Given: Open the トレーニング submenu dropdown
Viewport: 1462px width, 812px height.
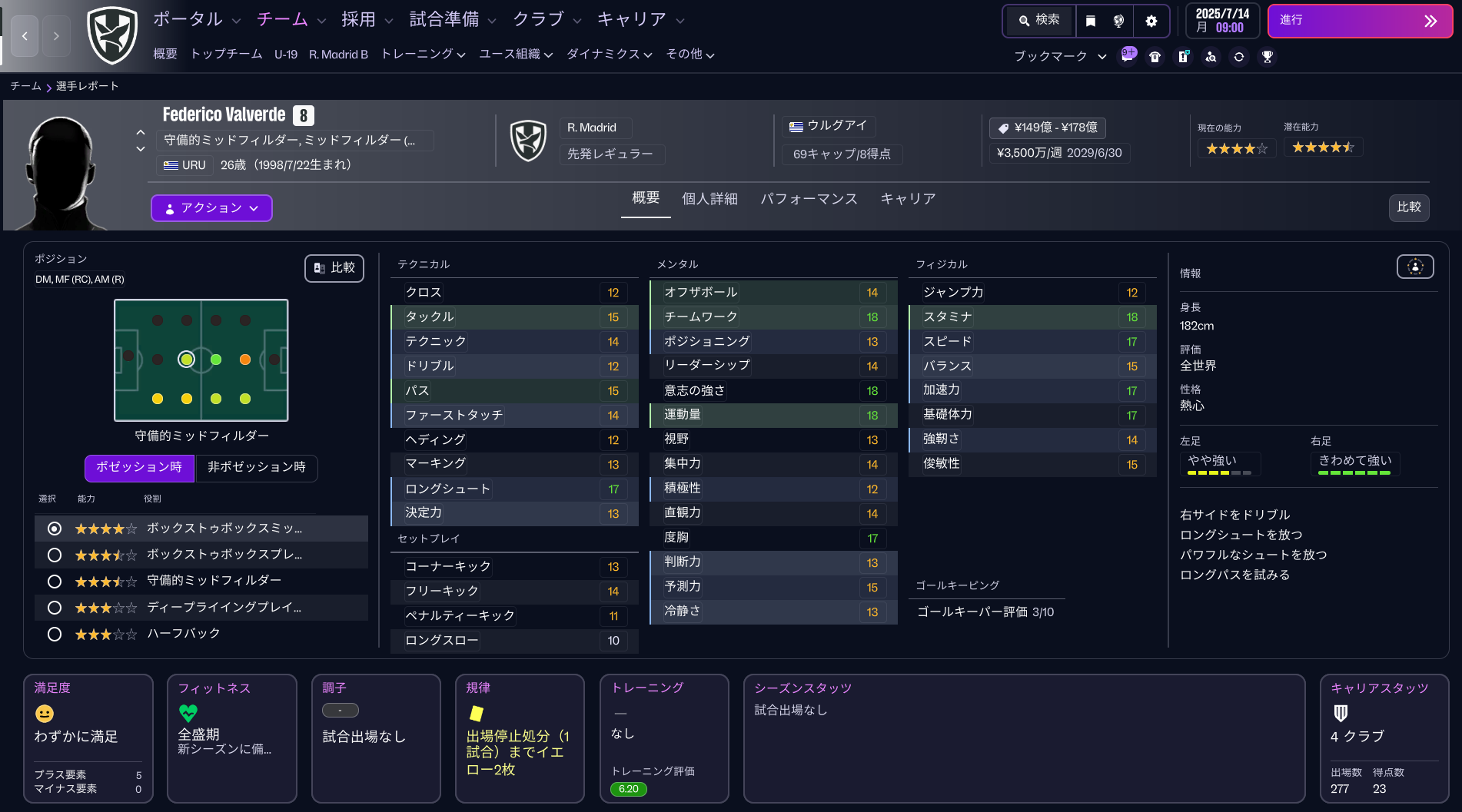Looking at the screenshot, I should click(x=423, y=54).
